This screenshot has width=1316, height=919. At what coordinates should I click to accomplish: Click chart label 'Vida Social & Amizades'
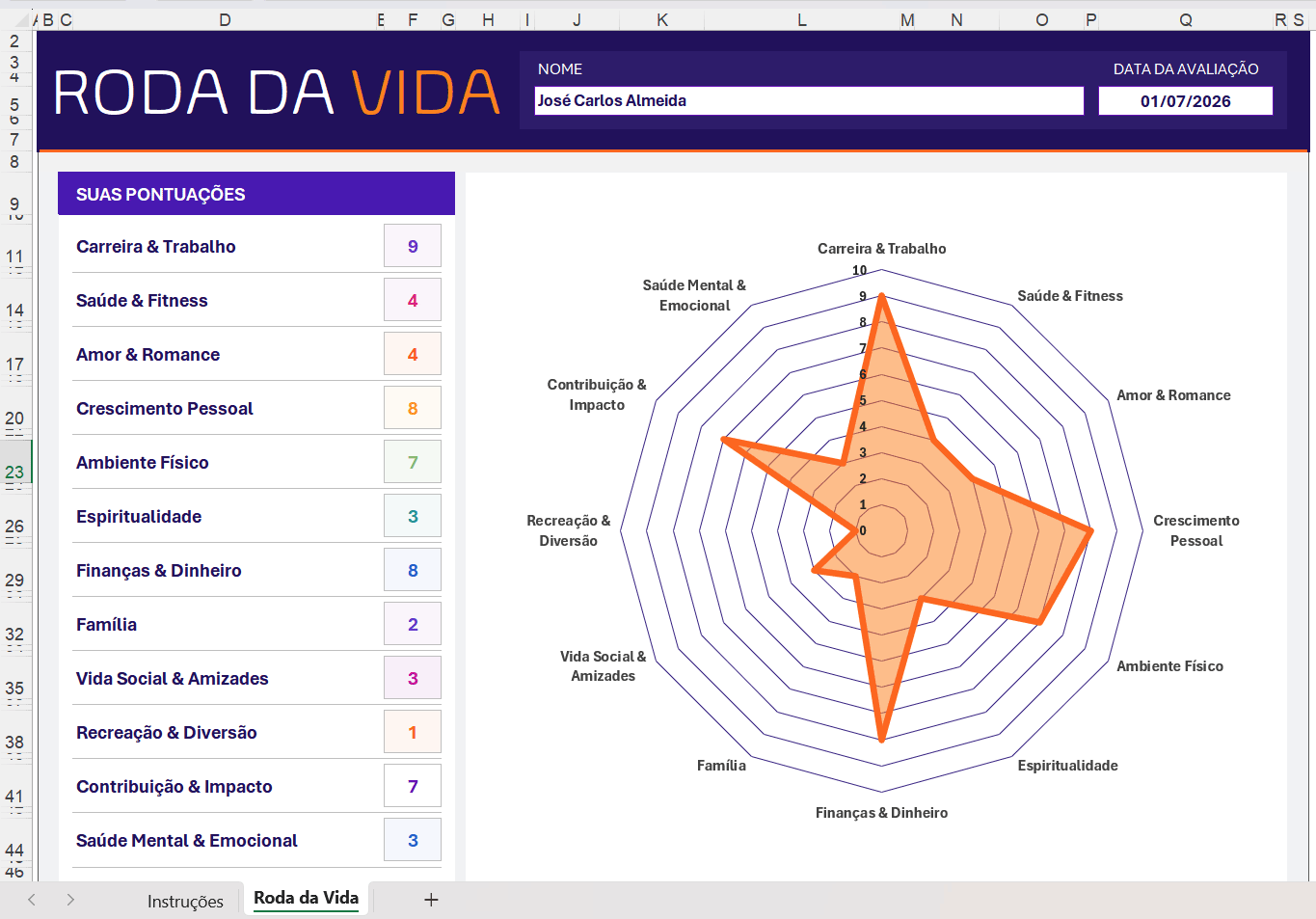click(x=603, y=665)
